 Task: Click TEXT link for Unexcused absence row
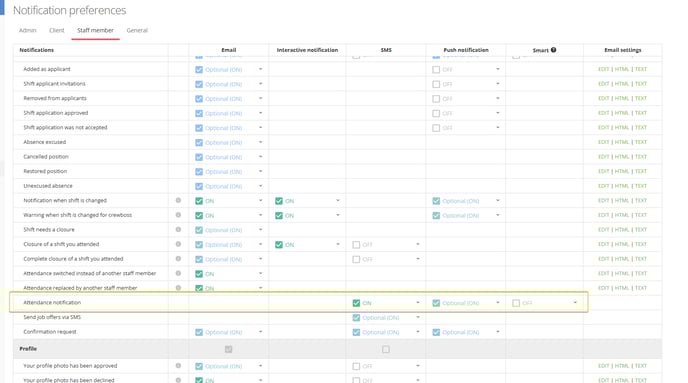[641, 186]
